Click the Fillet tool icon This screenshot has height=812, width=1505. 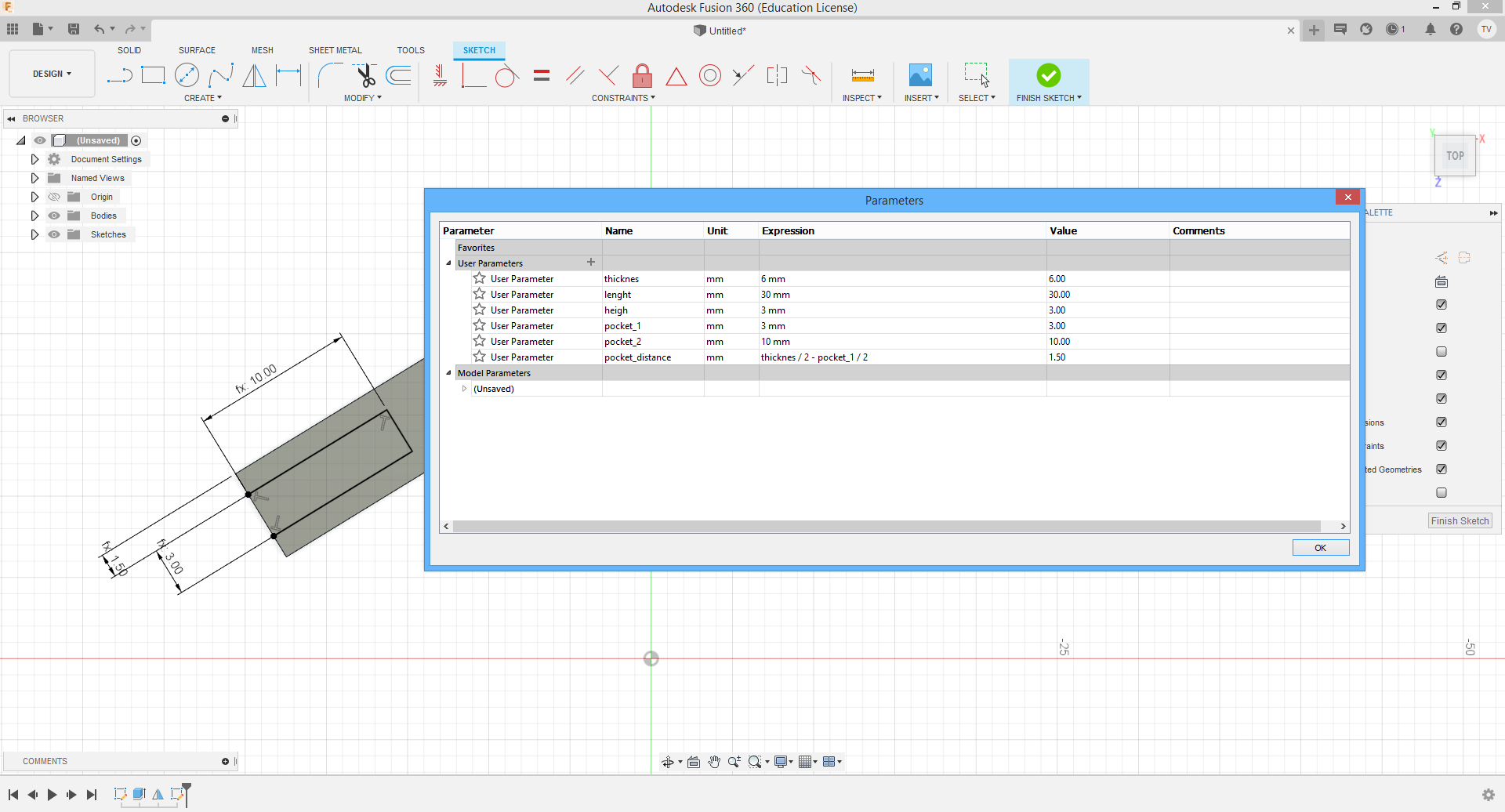(x=329, y=75)
